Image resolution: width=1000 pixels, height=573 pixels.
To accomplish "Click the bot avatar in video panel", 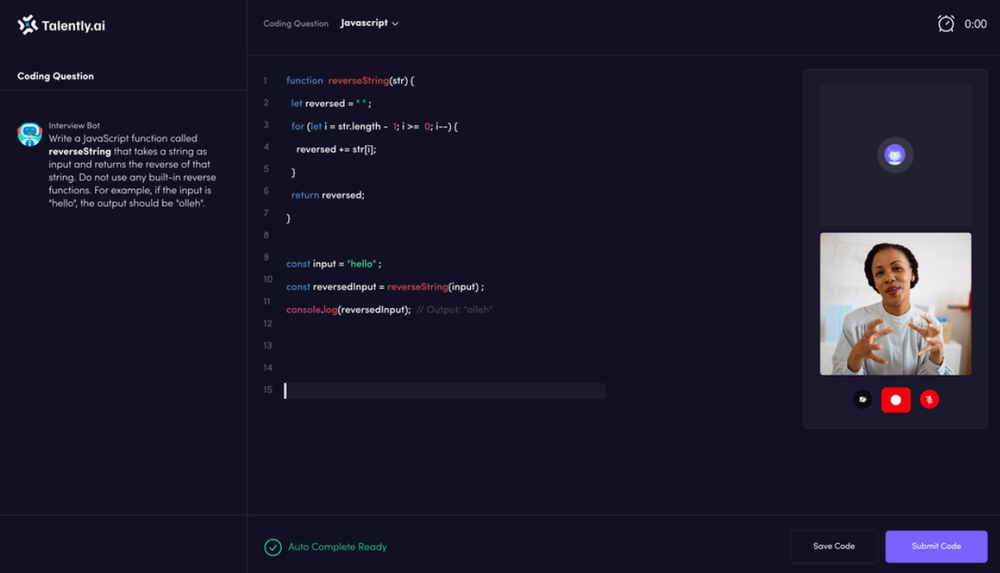I will (x=895, y=154).
